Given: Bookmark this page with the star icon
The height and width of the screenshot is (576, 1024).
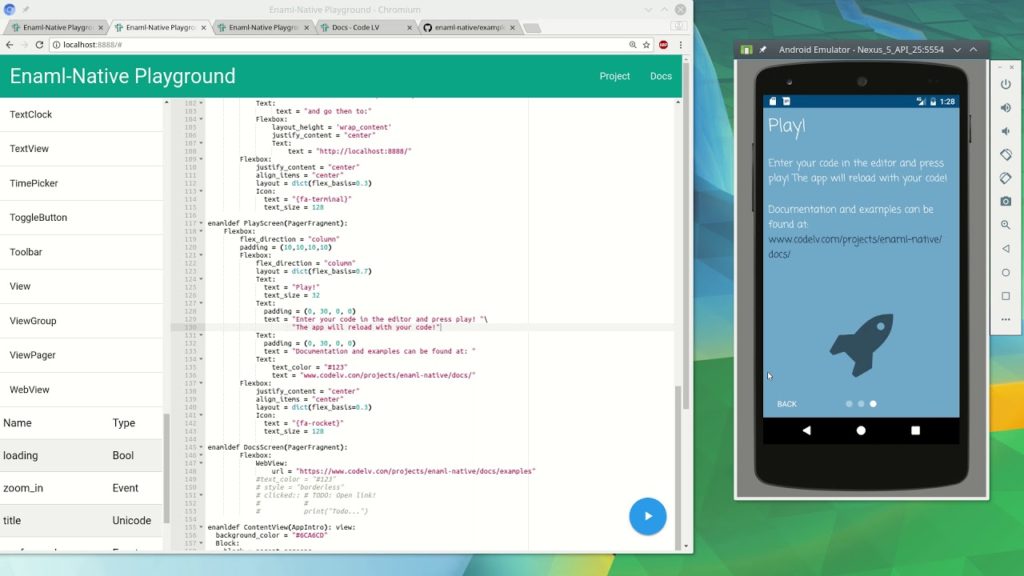Looking at the screenshot, I should tap(647, 44).
